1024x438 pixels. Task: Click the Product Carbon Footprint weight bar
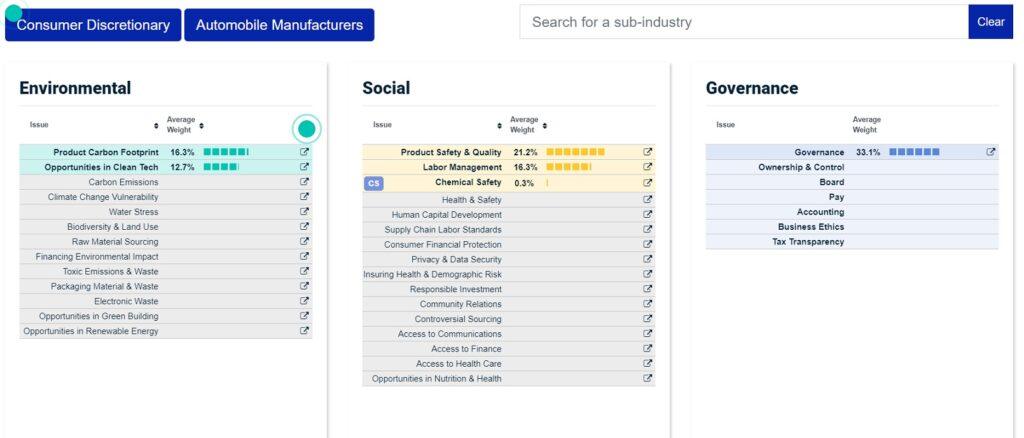pyautogui.click(x=225, y=152)
